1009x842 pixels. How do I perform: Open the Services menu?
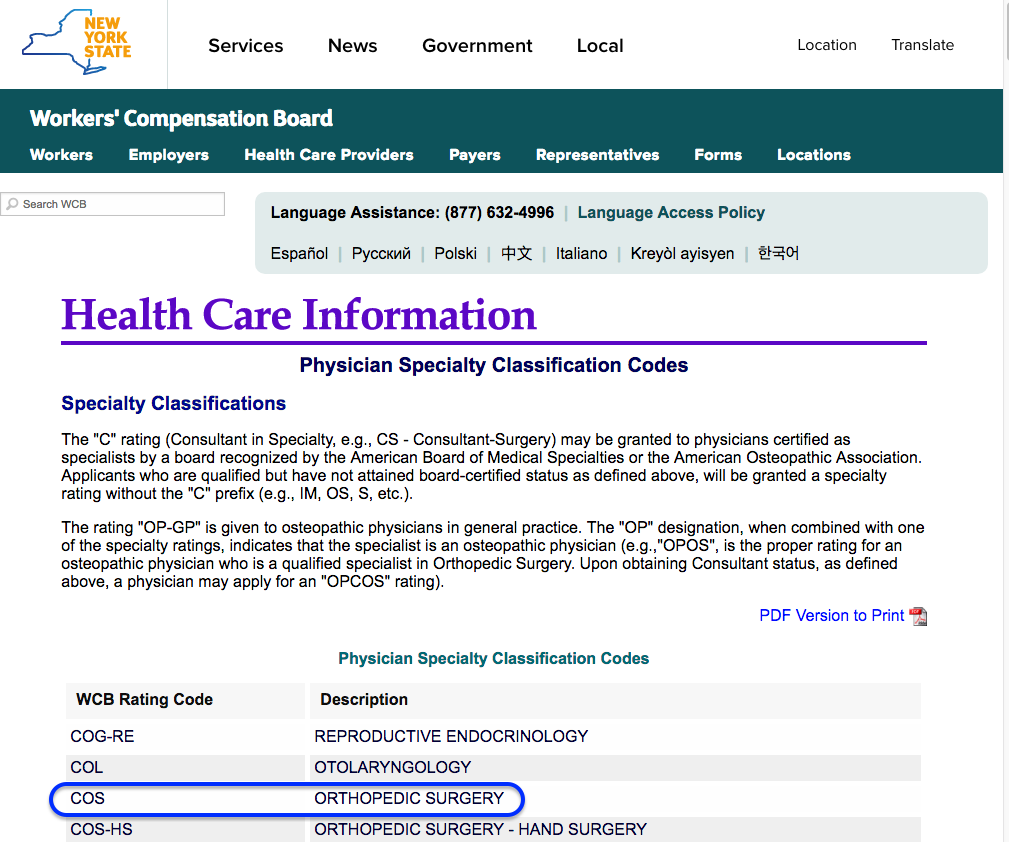pyautogui.click(x=245, y=46)
